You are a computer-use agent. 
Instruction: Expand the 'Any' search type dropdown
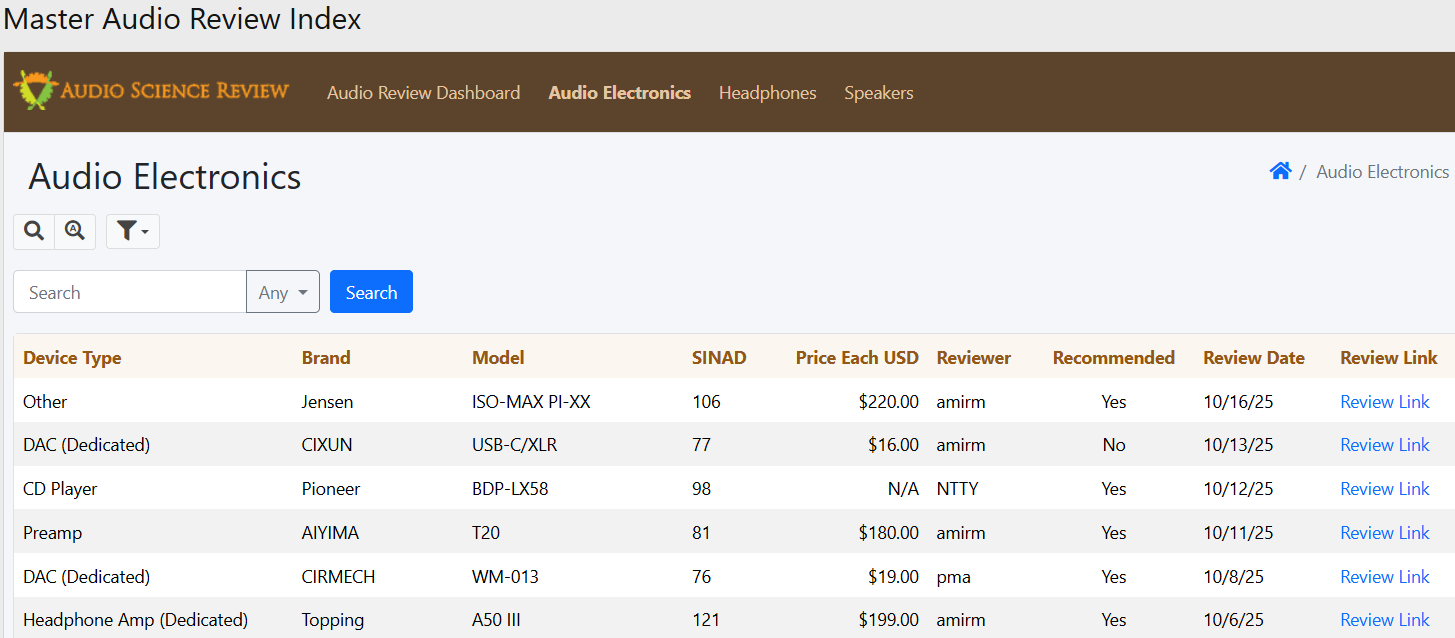click(283, 292)
